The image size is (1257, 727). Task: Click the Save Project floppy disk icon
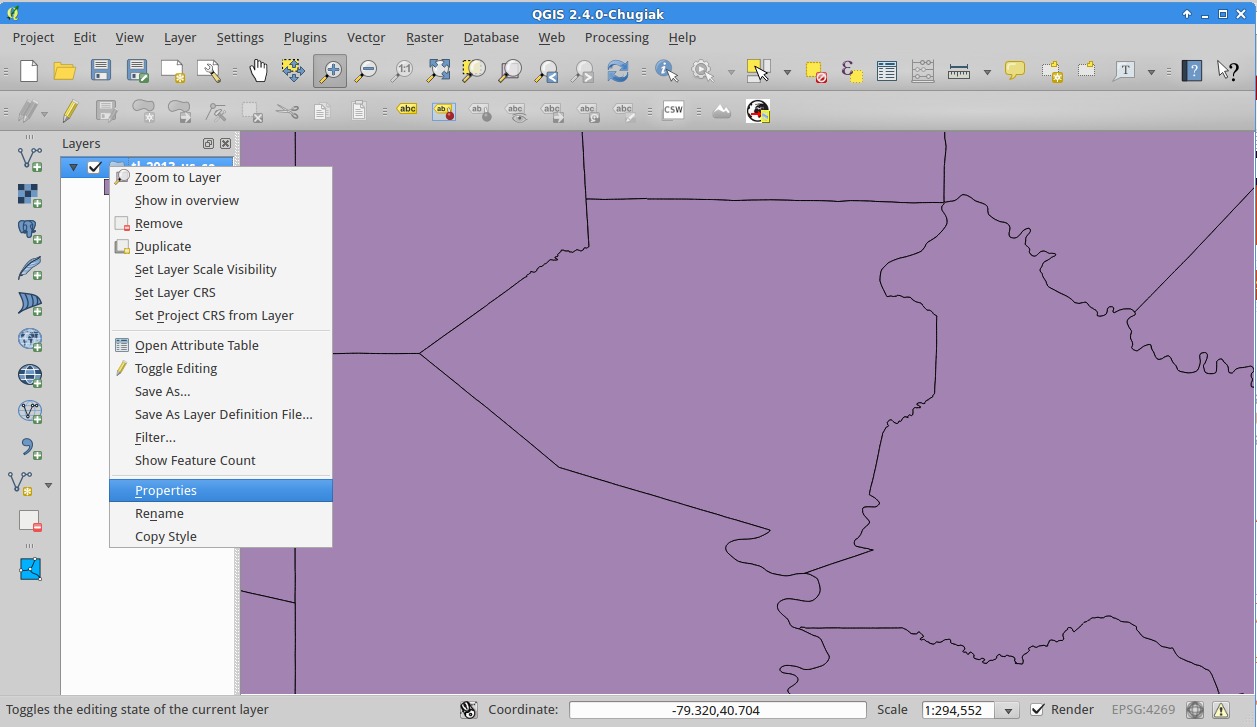coord(101,71)
